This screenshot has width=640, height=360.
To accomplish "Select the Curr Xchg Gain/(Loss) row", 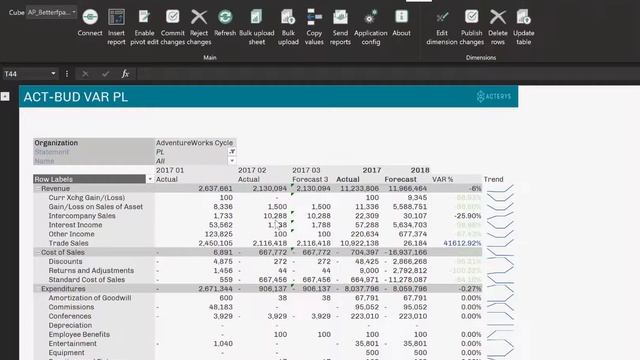I will (87, 198).
